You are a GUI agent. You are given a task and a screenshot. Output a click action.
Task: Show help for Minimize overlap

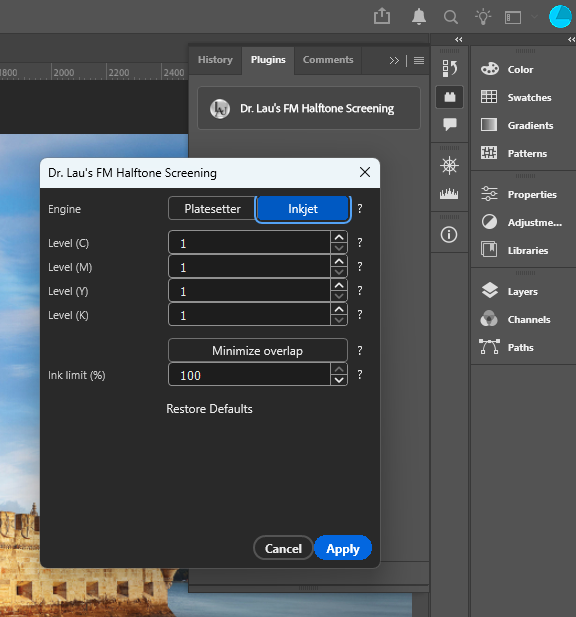360,350
